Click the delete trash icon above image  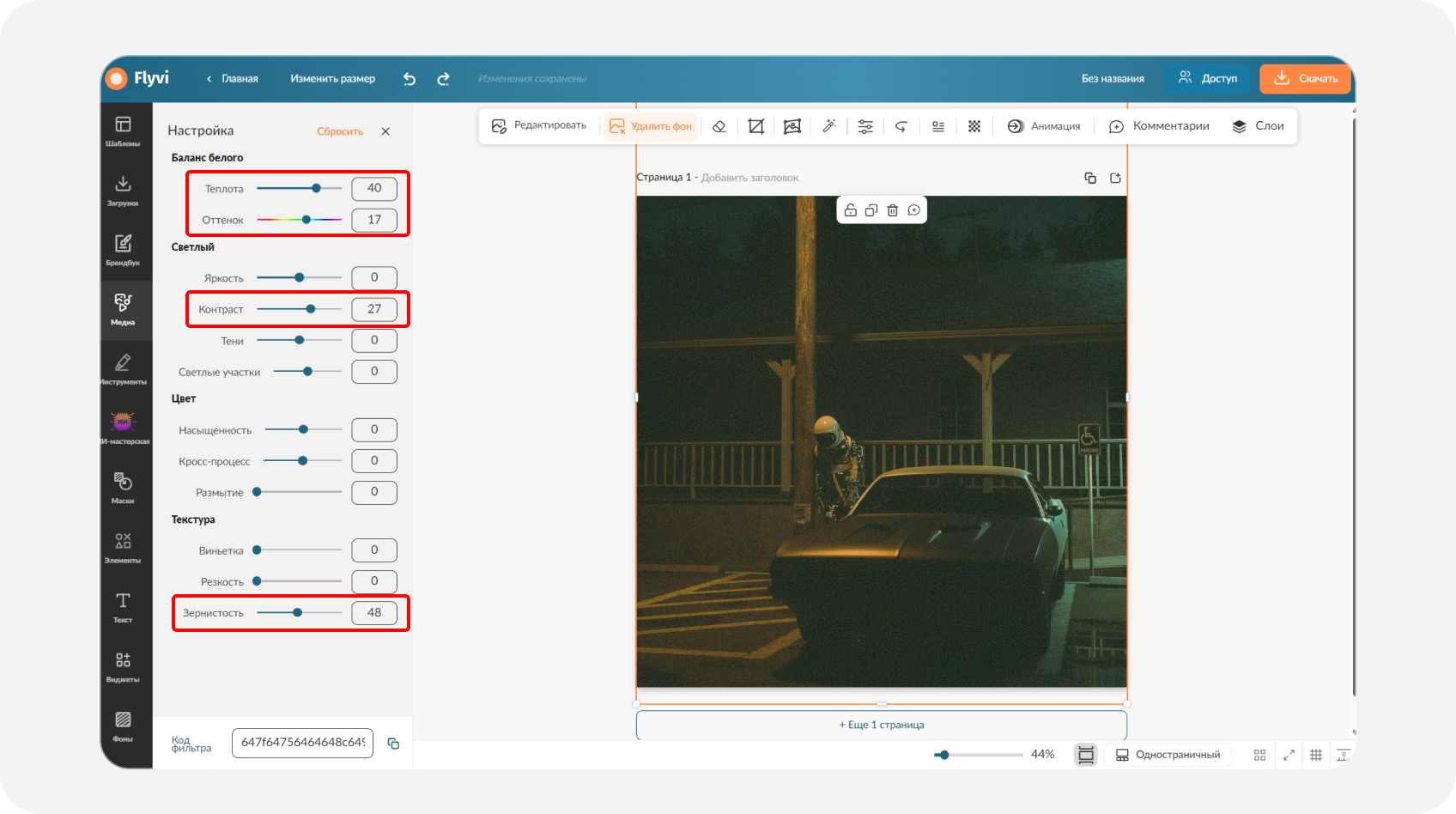click(893, 210)
